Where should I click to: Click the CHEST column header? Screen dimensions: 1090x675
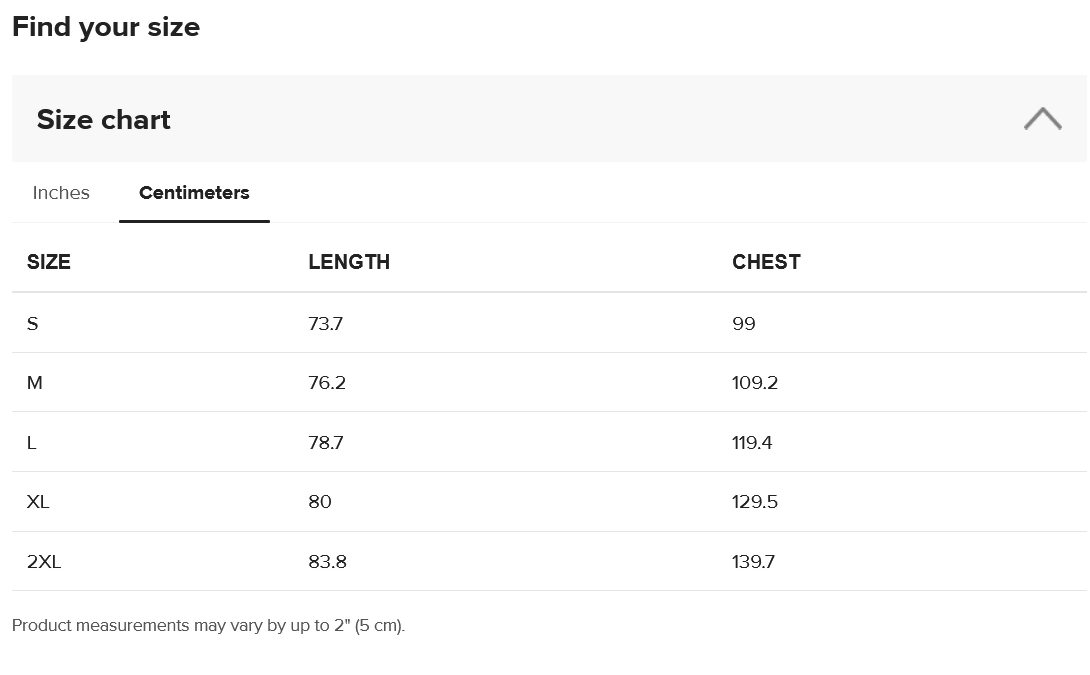coord(766,262)
